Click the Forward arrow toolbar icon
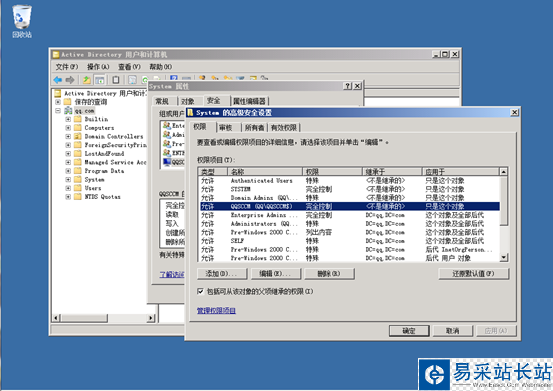 tap(70, 80)
